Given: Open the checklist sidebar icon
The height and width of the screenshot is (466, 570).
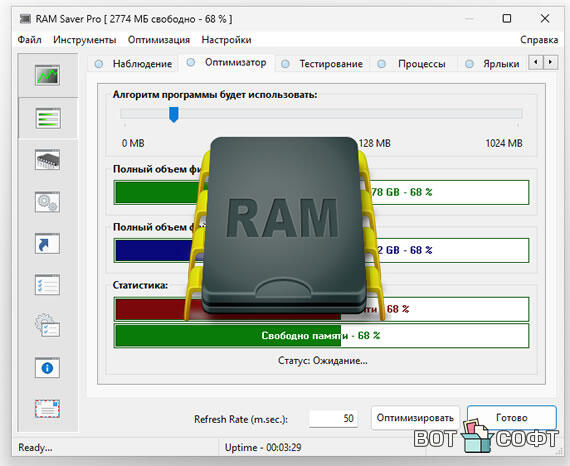Looking at the screenshot, I should [x=47, y=285].
